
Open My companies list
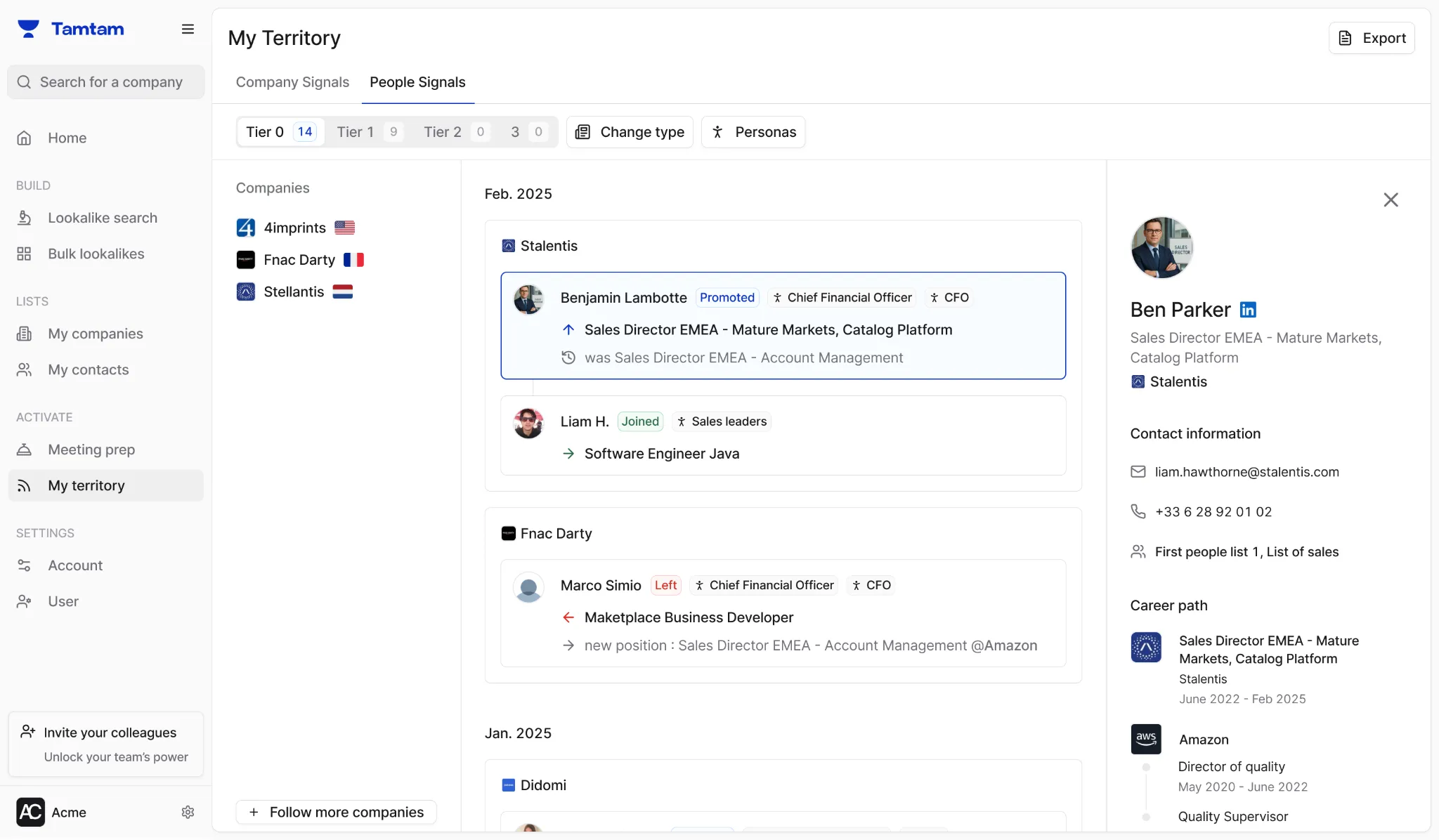click(x=95, y=334)
